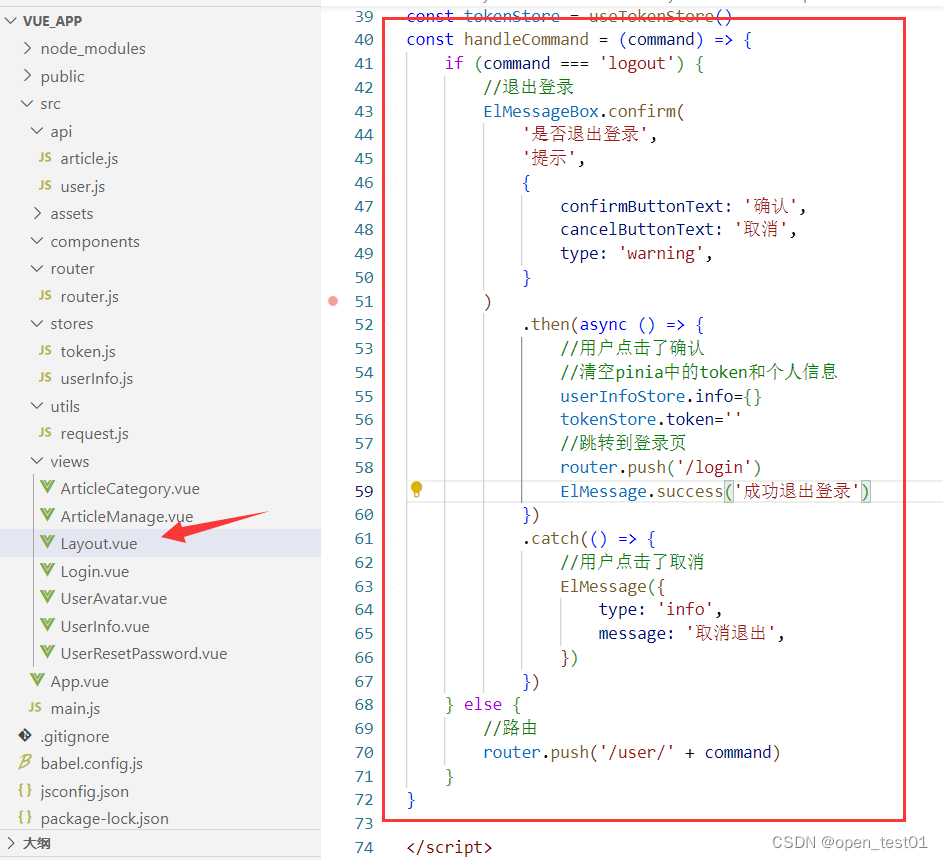This screenshot has width=943, height=860.
Task: Click the JS icon next to main.js
Action: pos(35,708)
